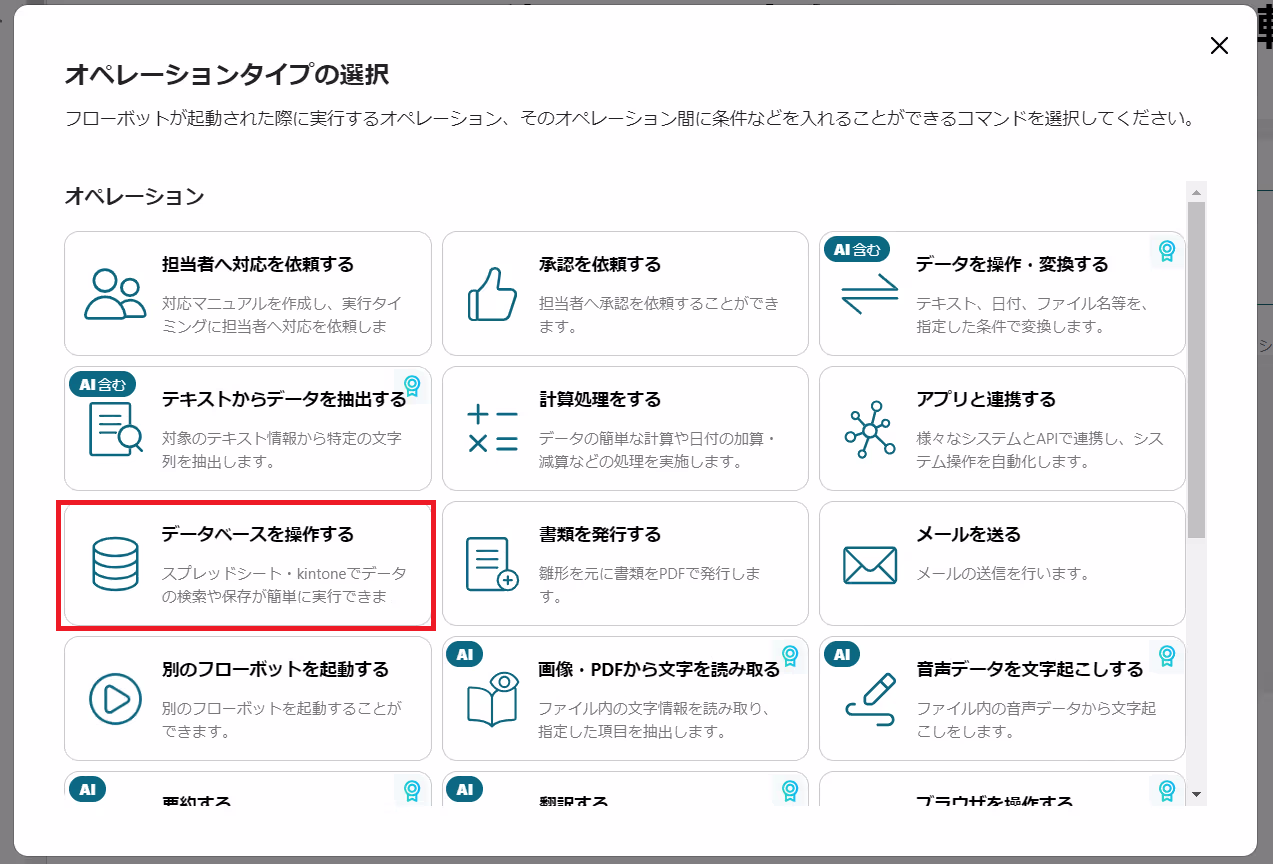Click the description starting スプレッドシート・kintoneでデータ
Screen dimensions: 1273x864
285,585
